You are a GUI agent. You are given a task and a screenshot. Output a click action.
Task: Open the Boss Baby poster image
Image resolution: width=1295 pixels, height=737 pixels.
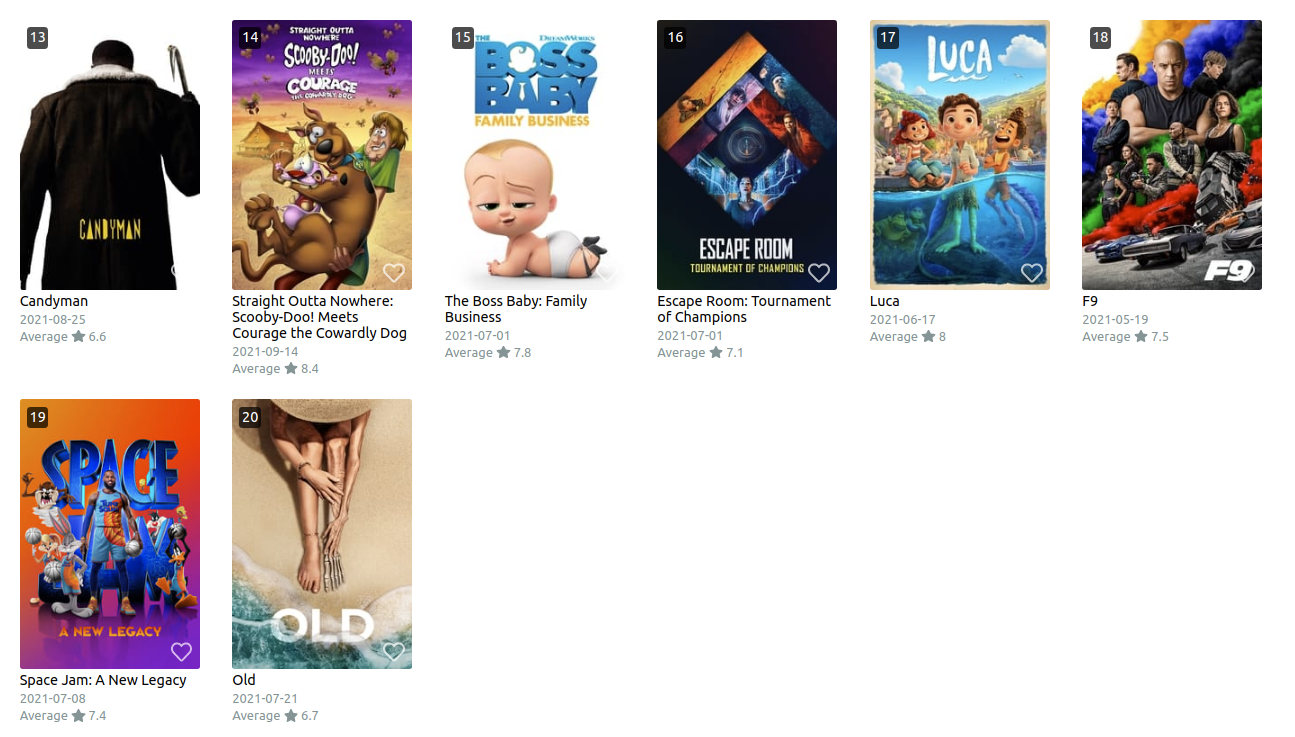tap(535, 155)
